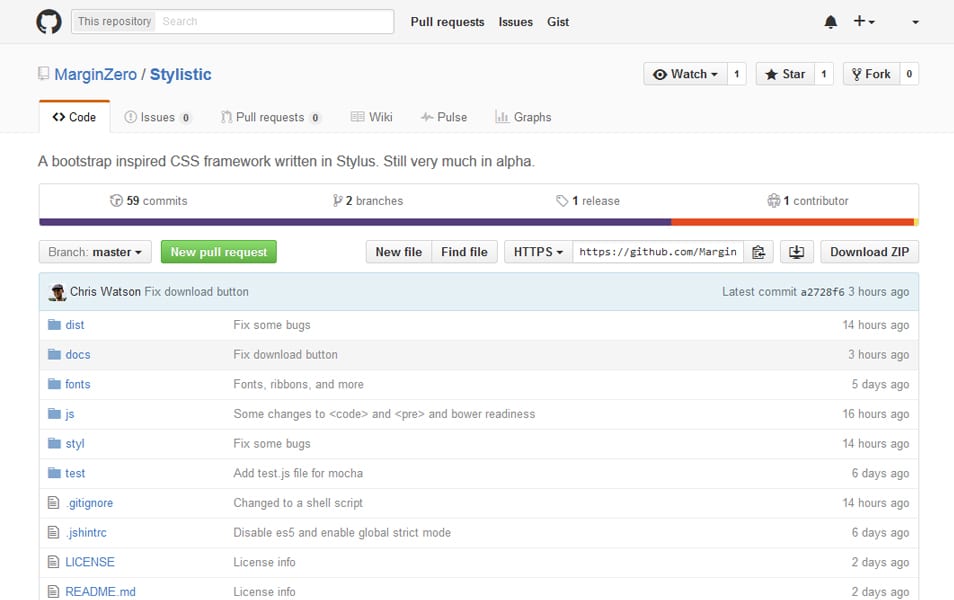Click the language breakdown color bar
The width and height of the screenshot is (954, 600).
pyautogui.click(x=479, y=222)
